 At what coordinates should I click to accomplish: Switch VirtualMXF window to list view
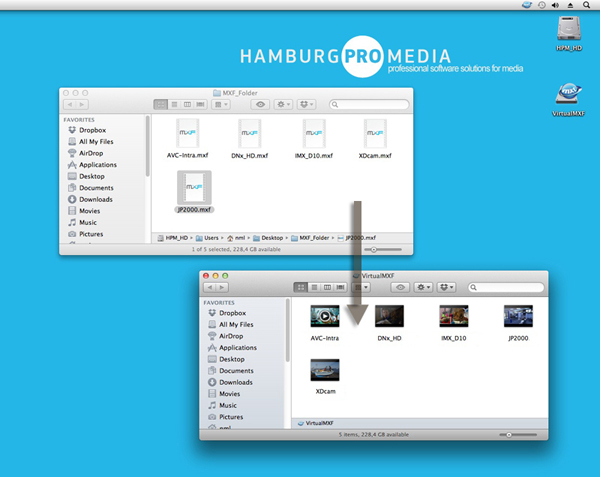314,287
